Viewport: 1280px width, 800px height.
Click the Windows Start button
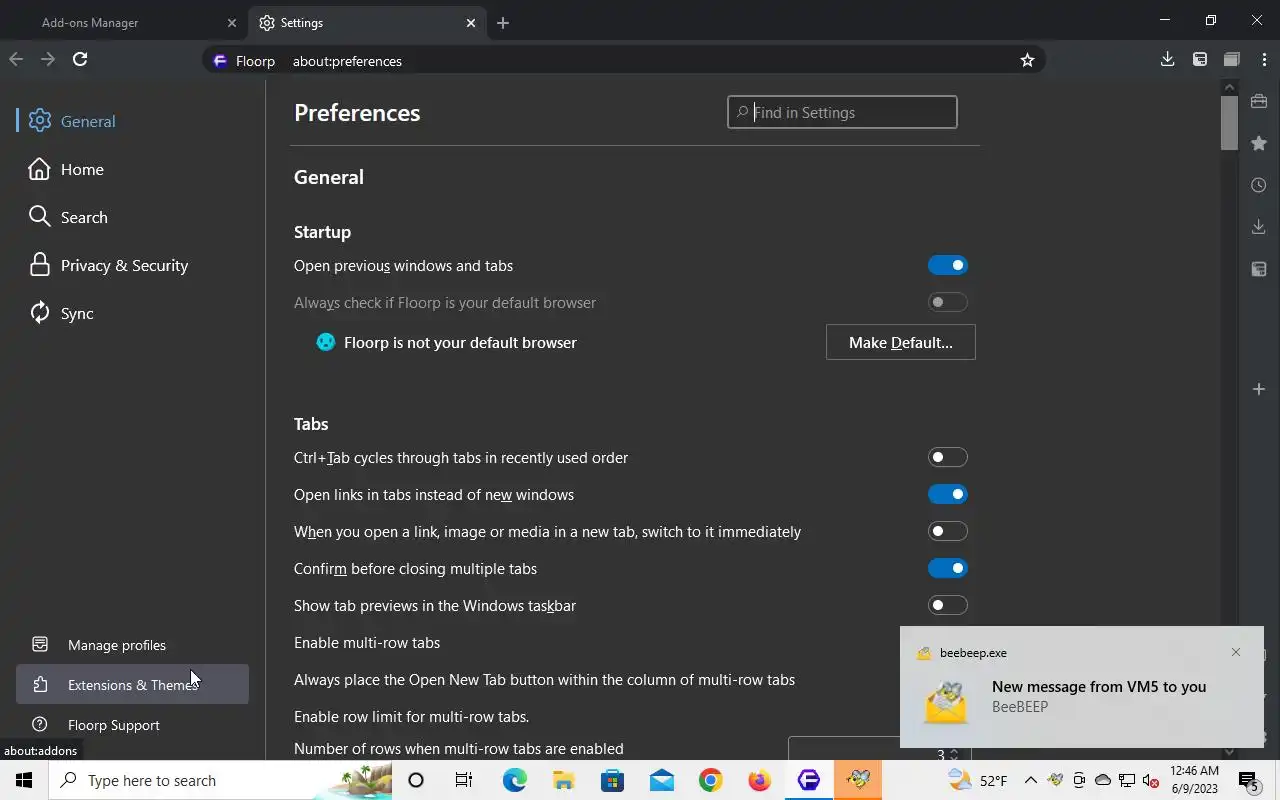pos(24,780)
